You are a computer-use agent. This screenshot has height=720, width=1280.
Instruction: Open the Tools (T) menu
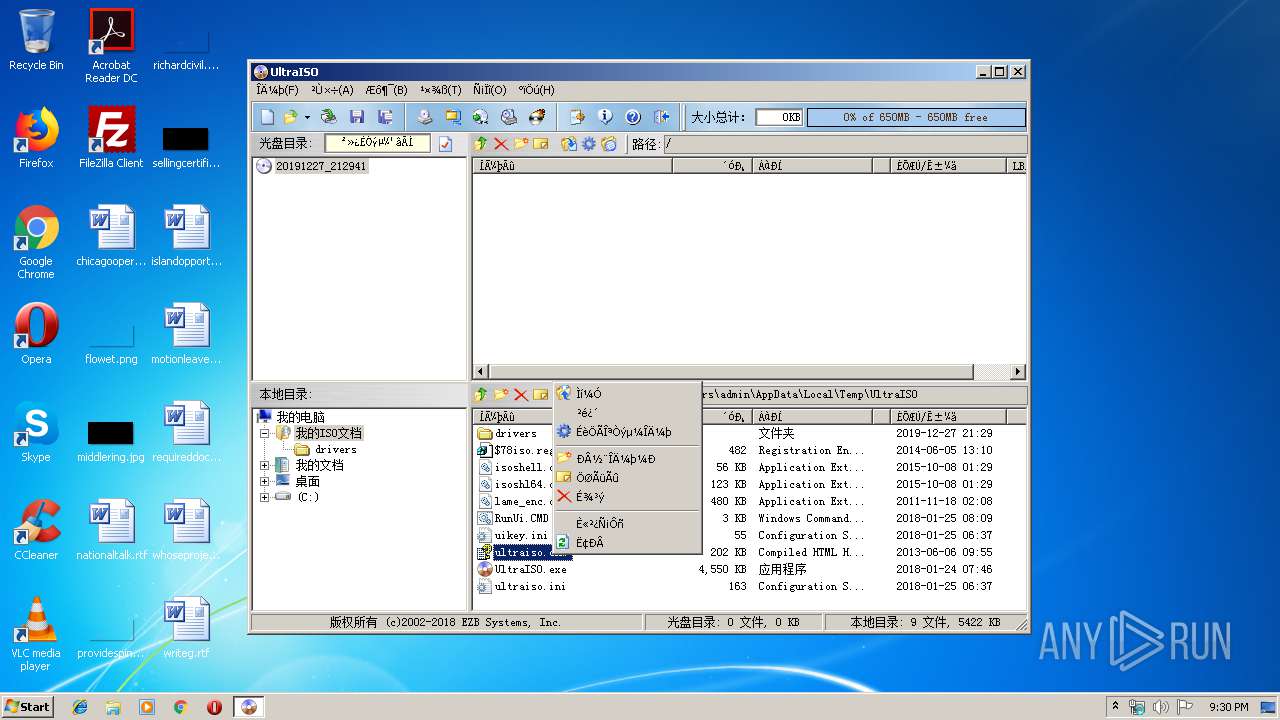(441, 90)
